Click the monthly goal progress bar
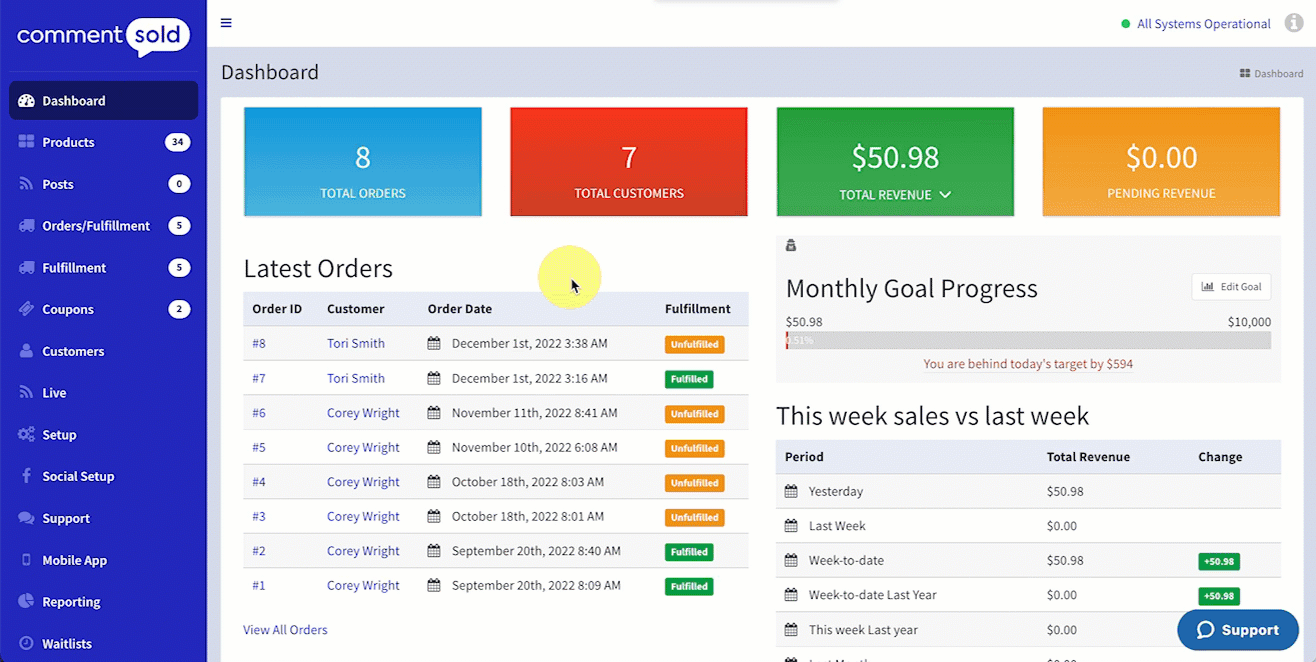The height and width of the screenshot is (662, 1316). [1028, 340]
